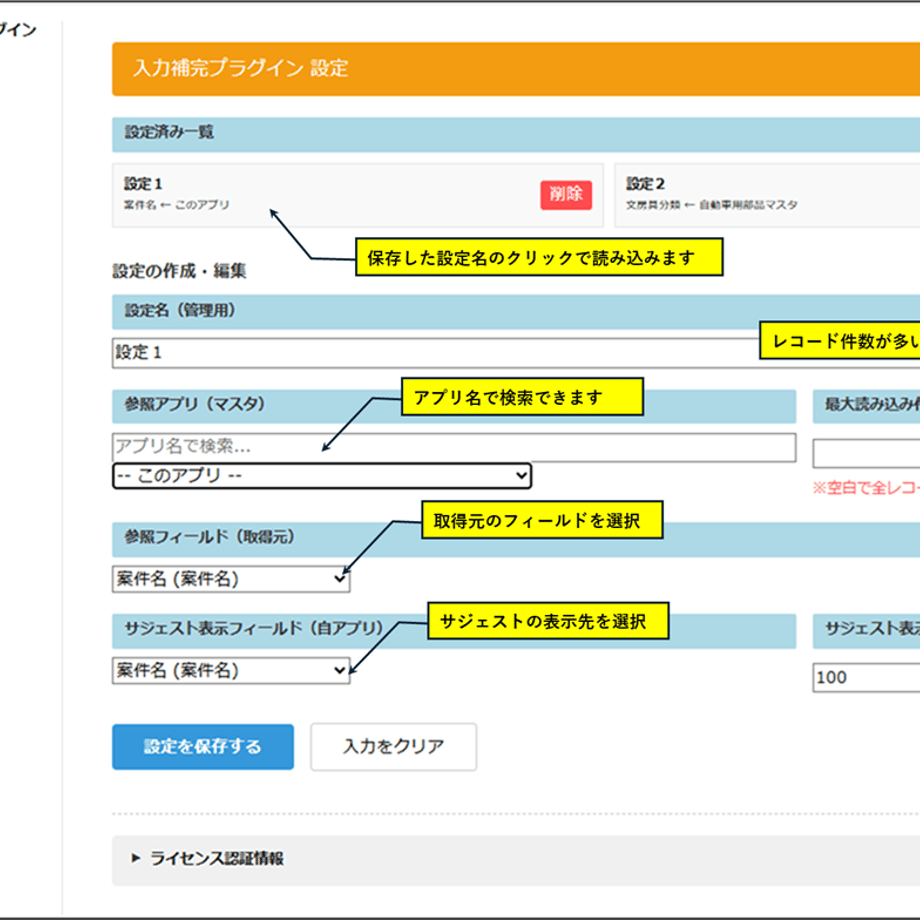Click the red 削除 button on 設定1
This screenshot has height=920, width=920.
[566, 195]
